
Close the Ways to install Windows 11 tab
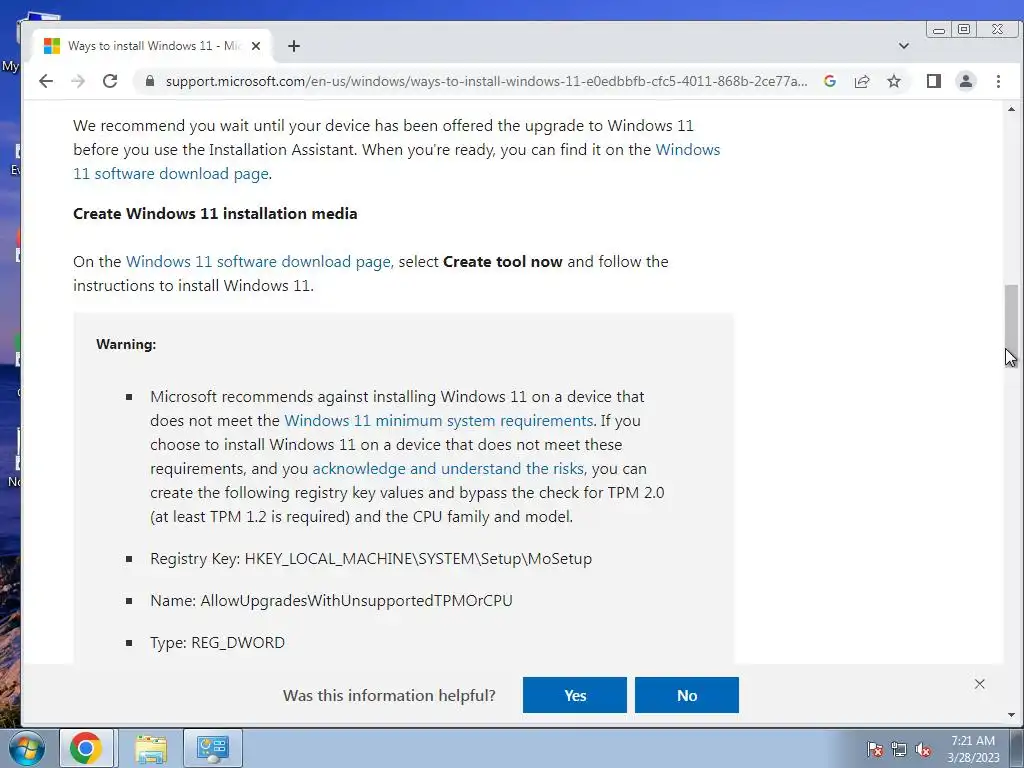coord(256,46)
